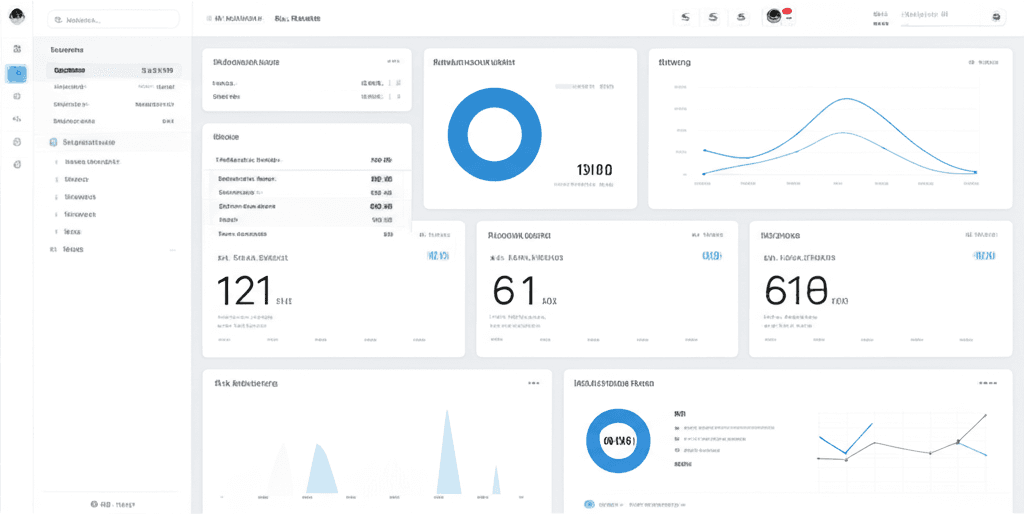Click small blue circle icon under bottom donut card
Viewport: 1024px width, 514px height.
589,505
